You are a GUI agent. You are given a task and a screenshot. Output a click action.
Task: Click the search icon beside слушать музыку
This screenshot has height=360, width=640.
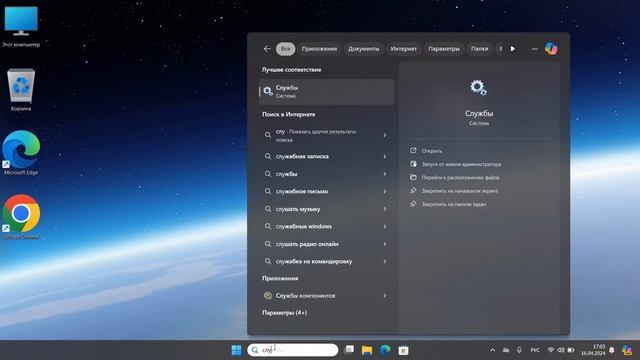[268, 209]
